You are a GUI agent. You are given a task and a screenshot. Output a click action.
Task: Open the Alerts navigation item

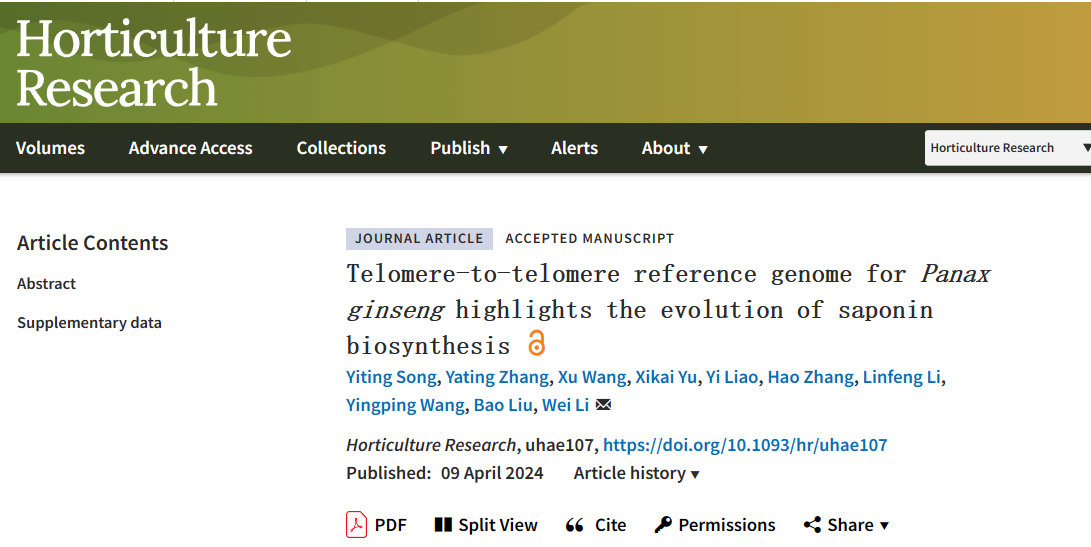point(574,148)
